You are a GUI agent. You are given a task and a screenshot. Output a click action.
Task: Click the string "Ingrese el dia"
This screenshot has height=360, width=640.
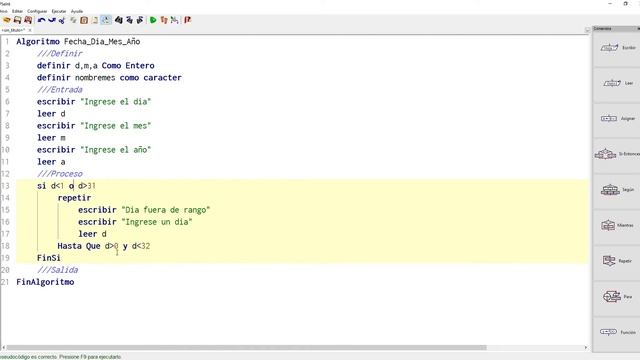(x=116, y=102)
